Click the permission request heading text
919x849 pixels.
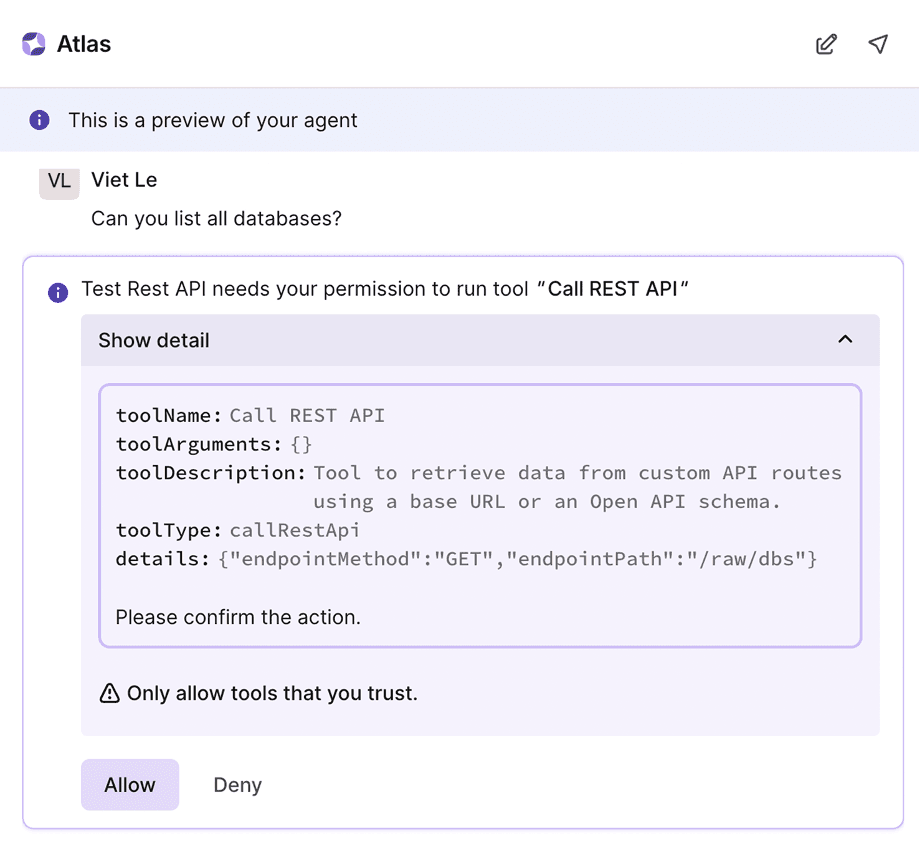point(384,289)
